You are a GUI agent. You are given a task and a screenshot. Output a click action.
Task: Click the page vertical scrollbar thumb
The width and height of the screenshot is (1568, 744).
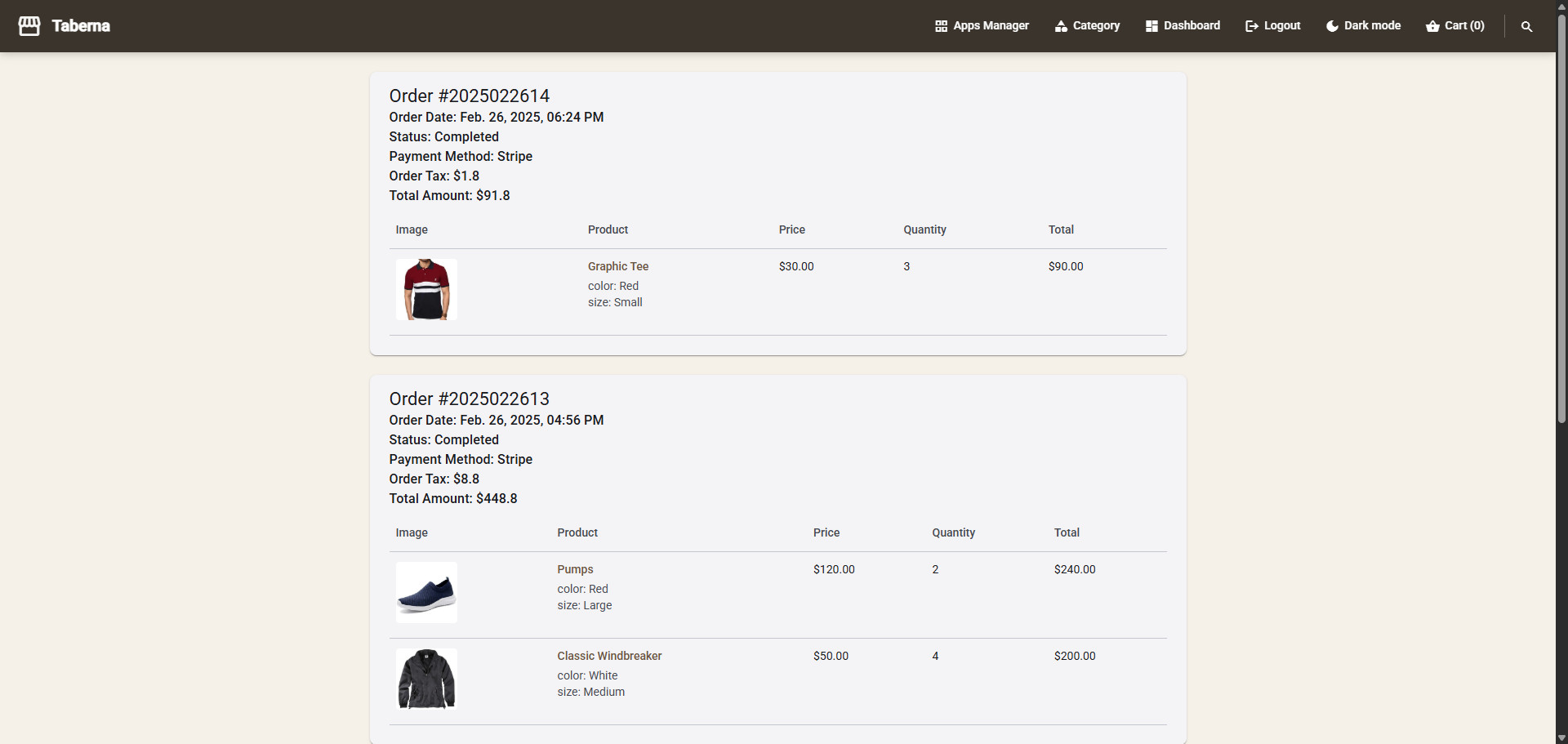(1561, 217)
